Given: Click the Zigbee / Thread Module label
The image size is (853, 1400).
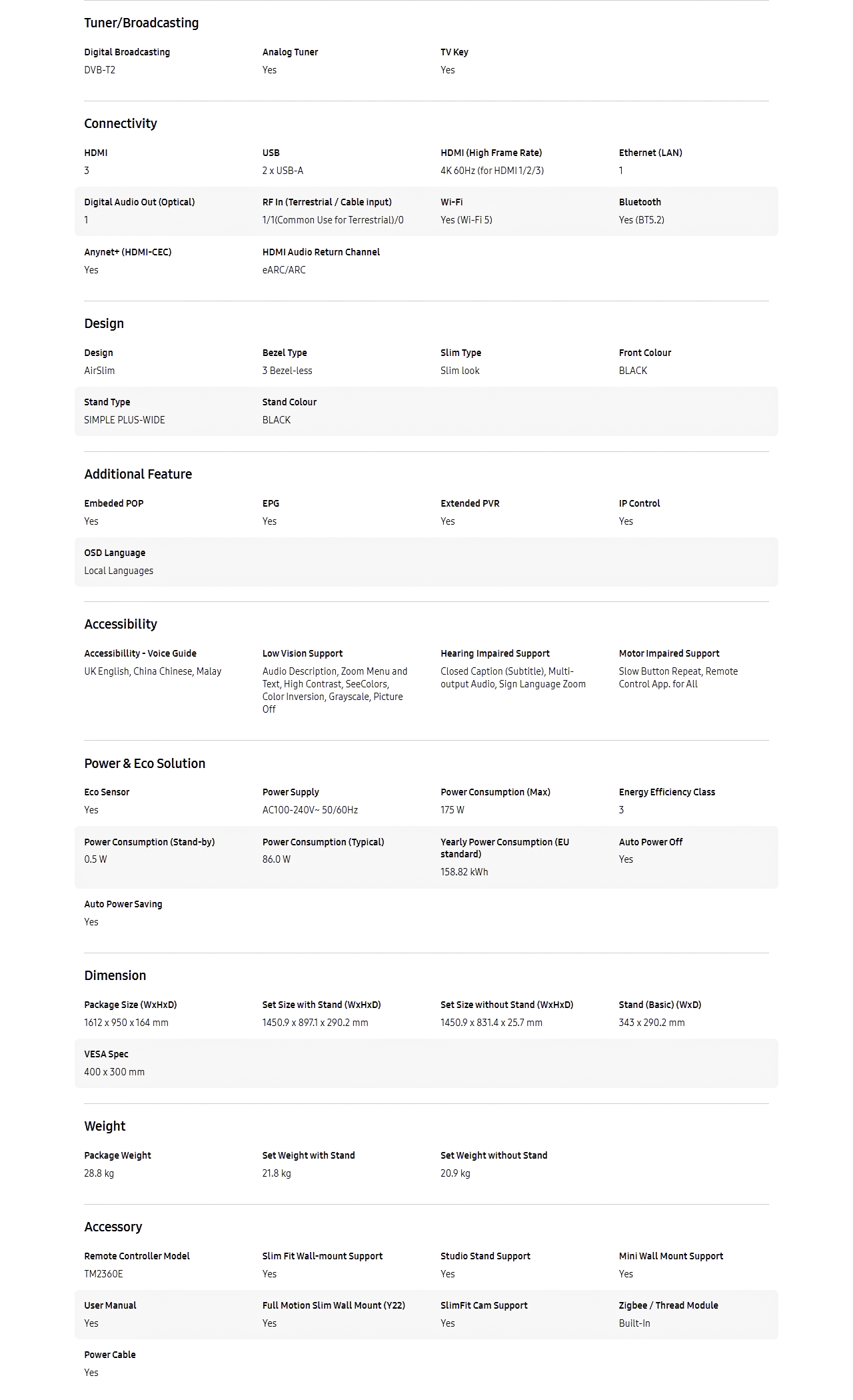Looking at the screenshot, I should pos(668,1305).
